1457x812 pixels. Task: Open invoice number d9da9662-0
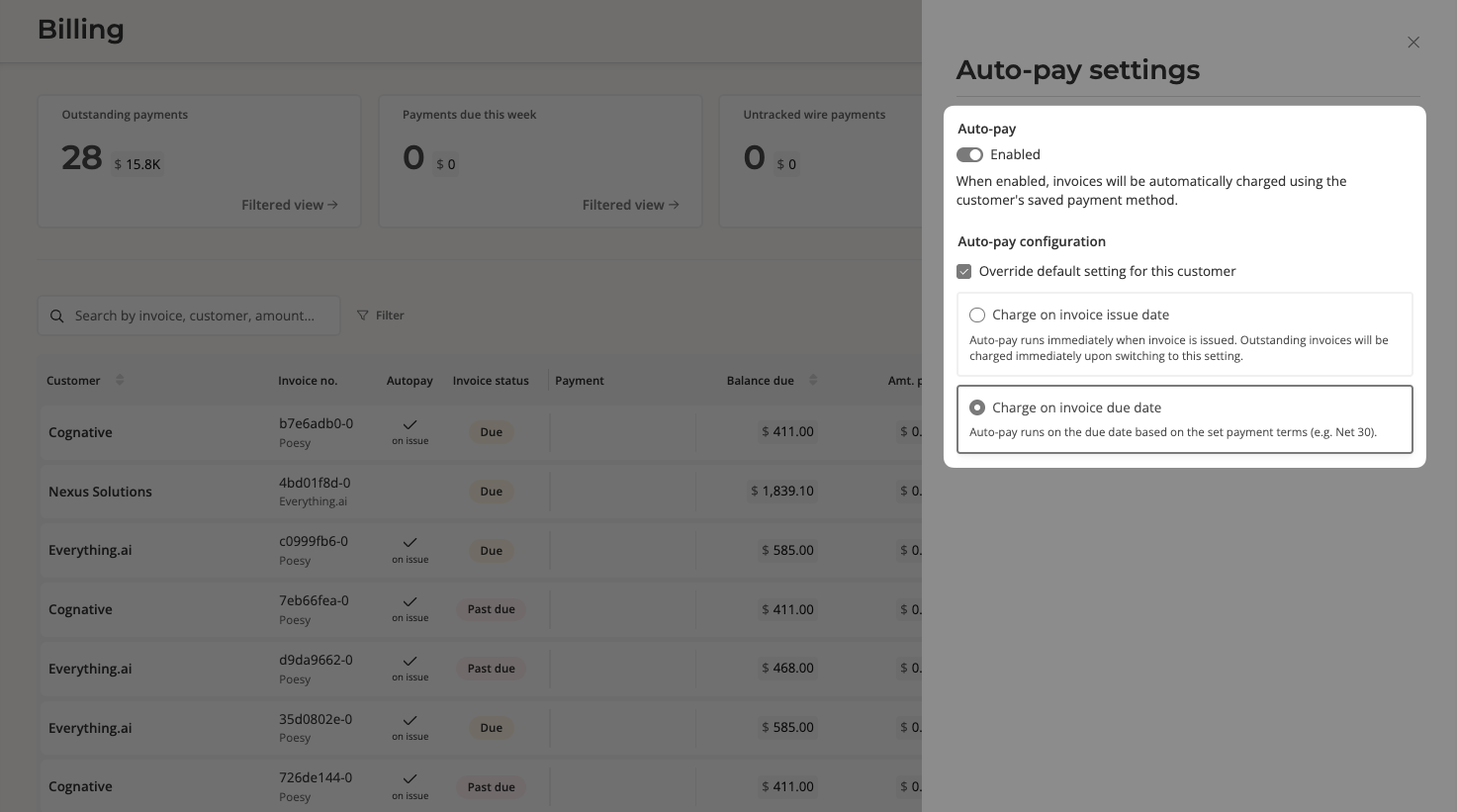pos(316,660)
